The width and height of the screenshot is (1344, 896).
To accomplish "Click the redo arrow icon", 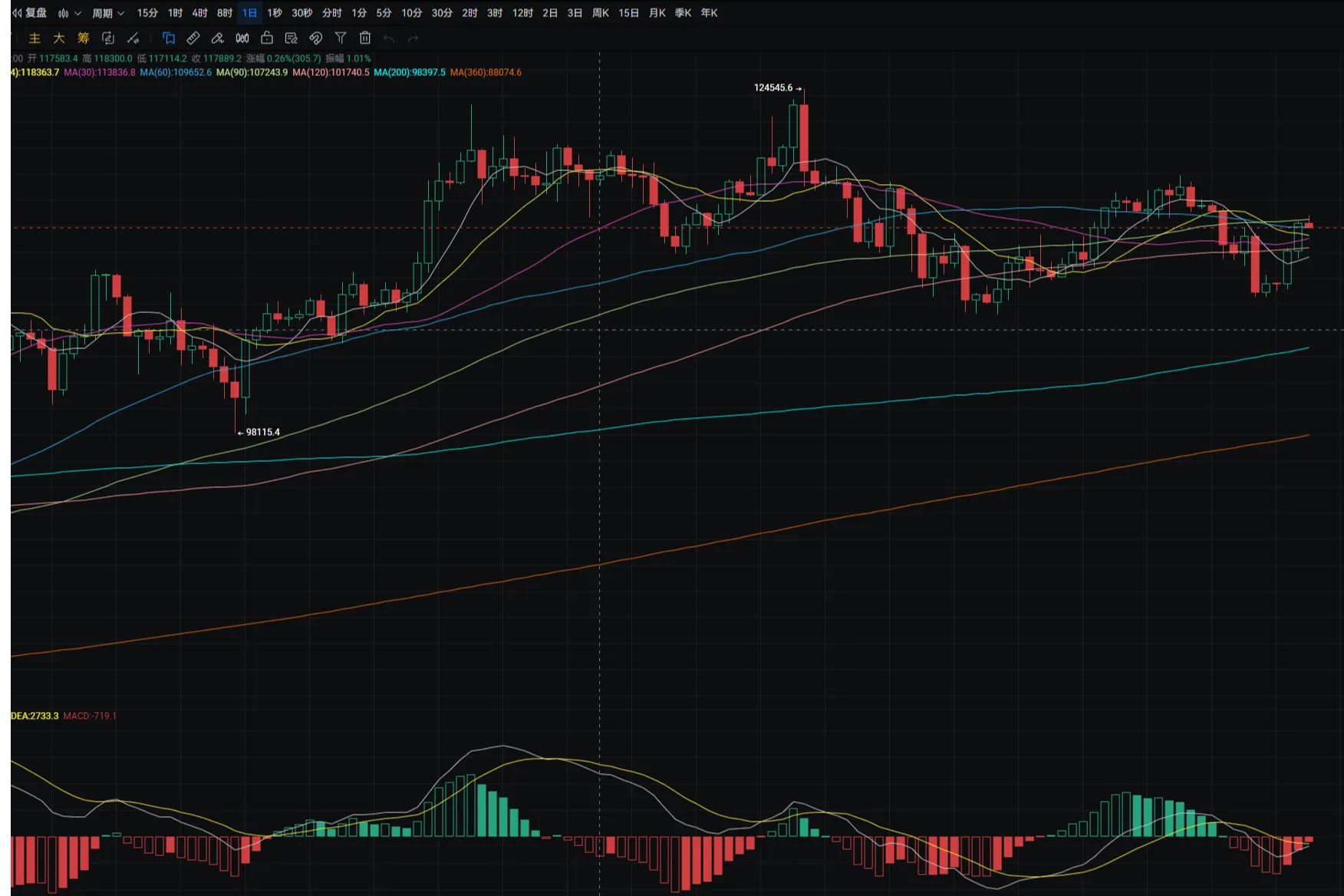I will click(413, 38).
